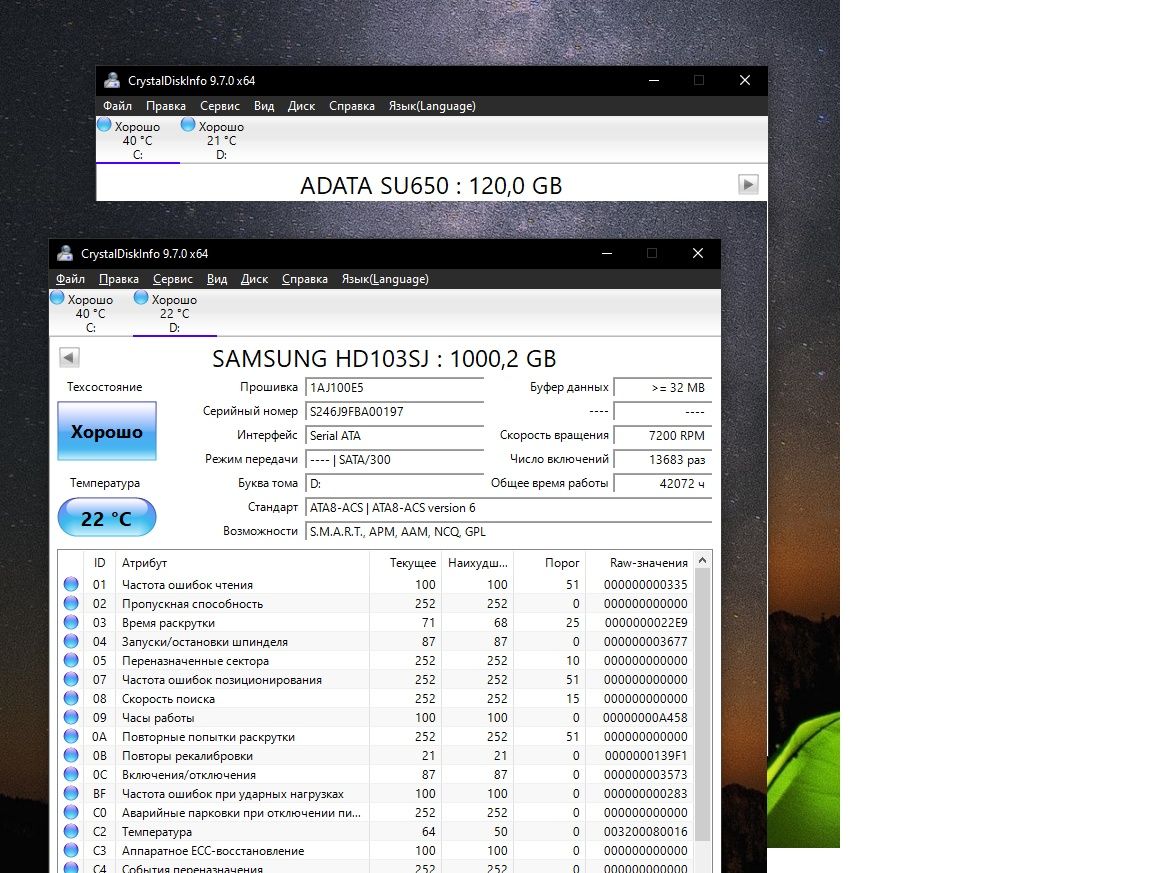
Task: Click scroll up arrow of attribute list
Action: 702,561
